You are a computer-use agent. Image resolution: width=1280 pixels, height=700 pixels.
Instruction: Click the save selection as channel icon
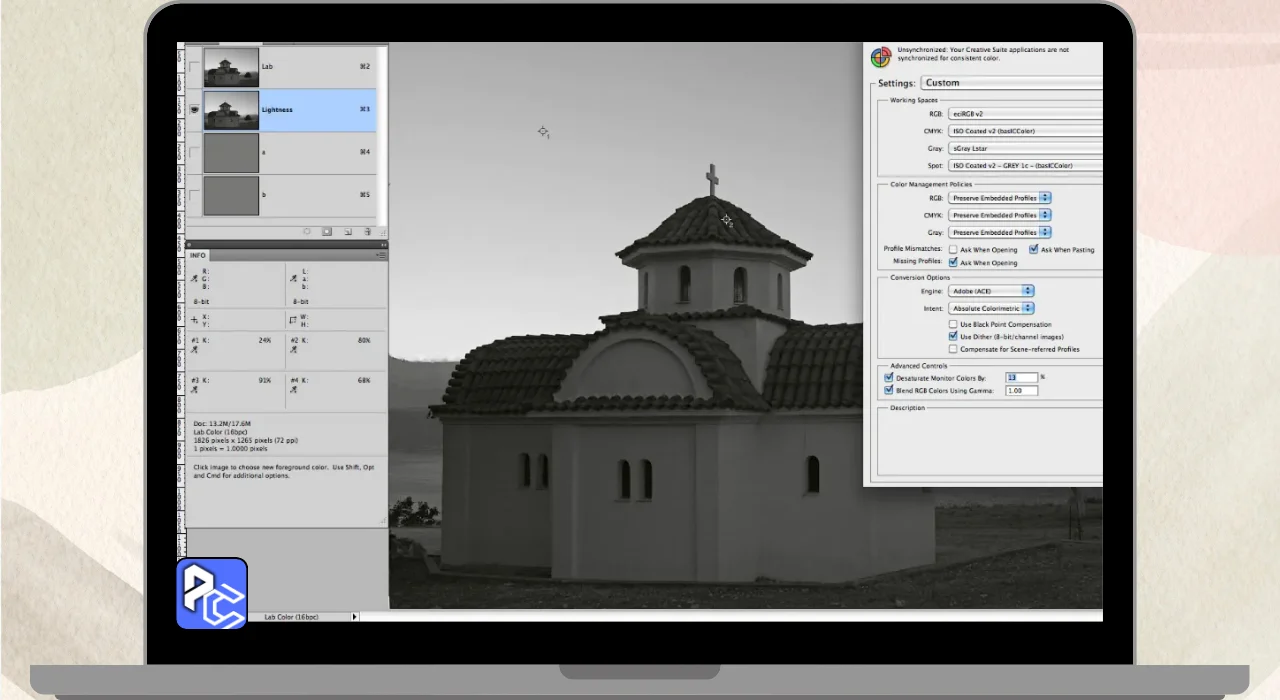point(327,231)
